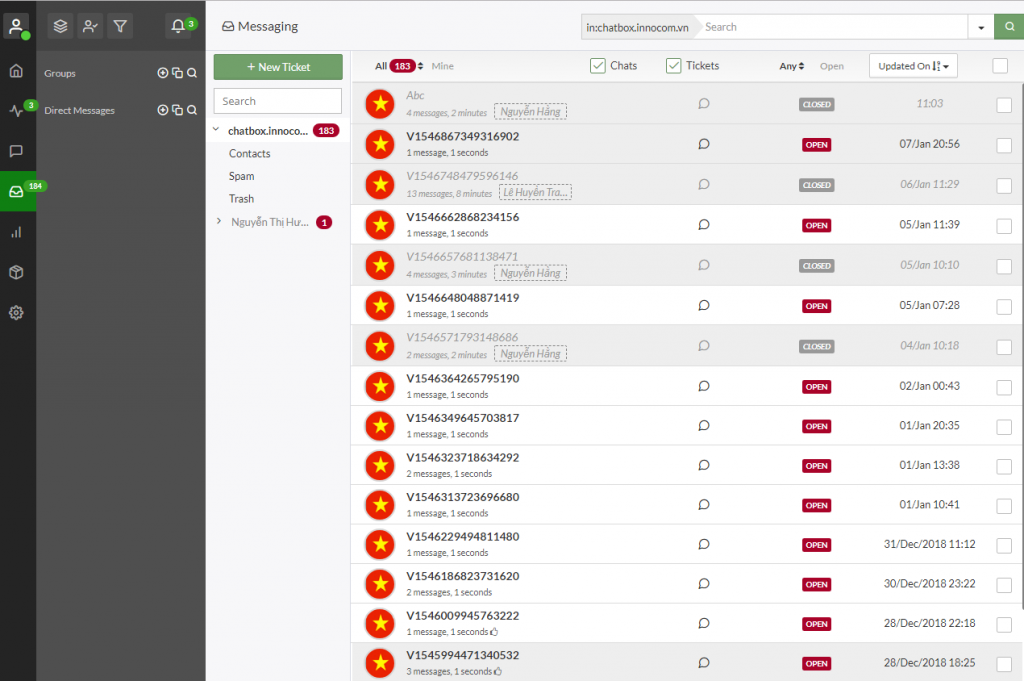Select the Mine filter tab
Screen dimensions: 1024x681
coord(442,66)
